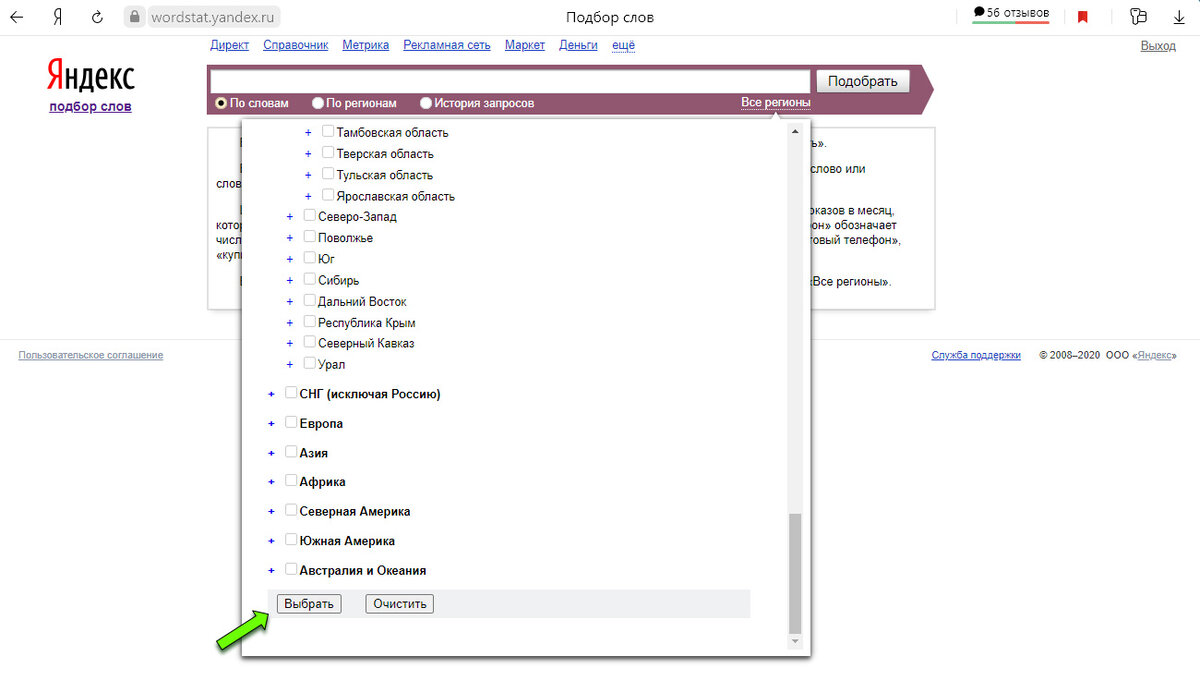Check the Австралия и Океания checkbox
1200x693 pixels.
[291, 570]
